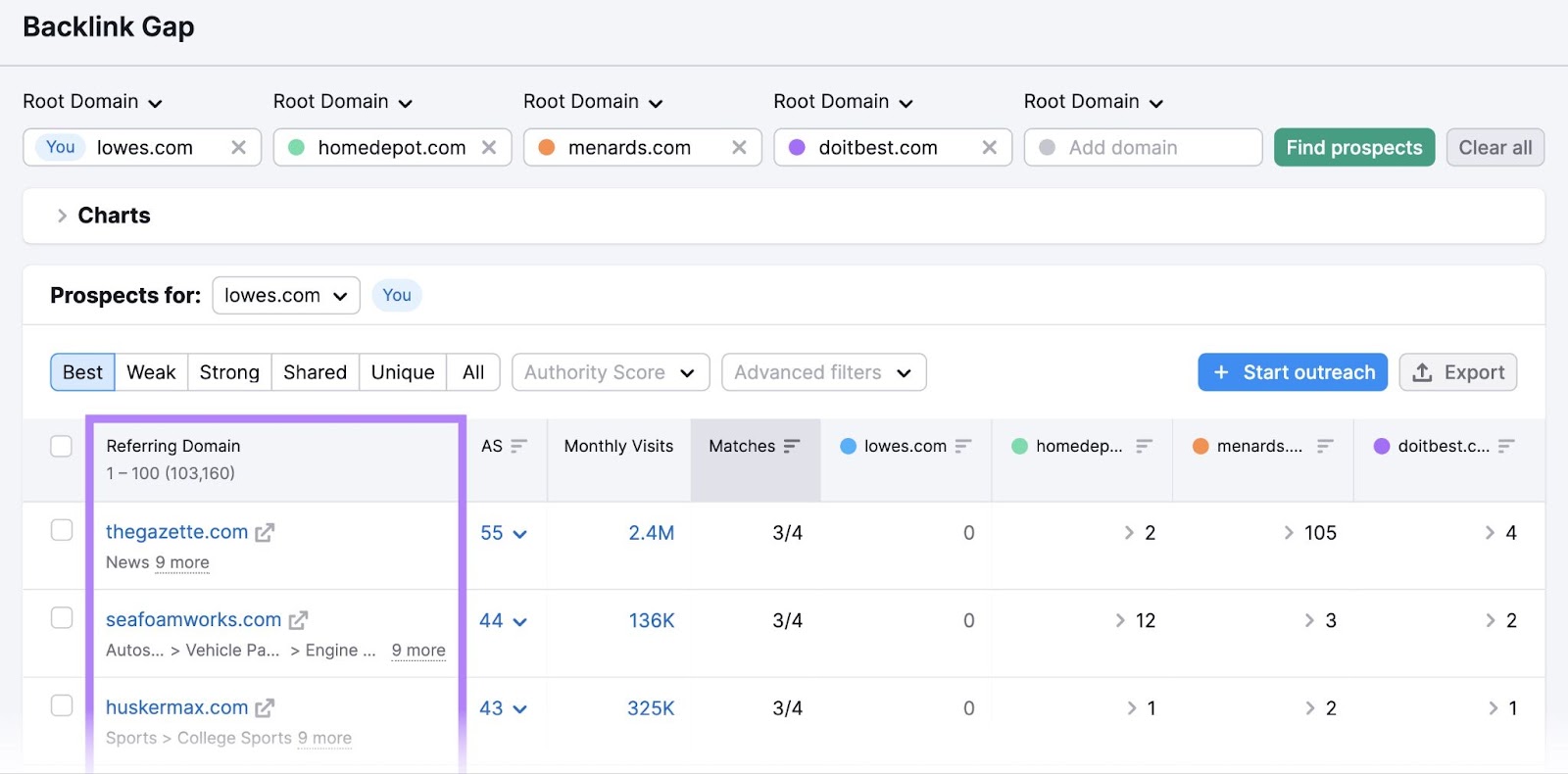
Task: Open huskermax.com domain link
Action: point(176,707)
